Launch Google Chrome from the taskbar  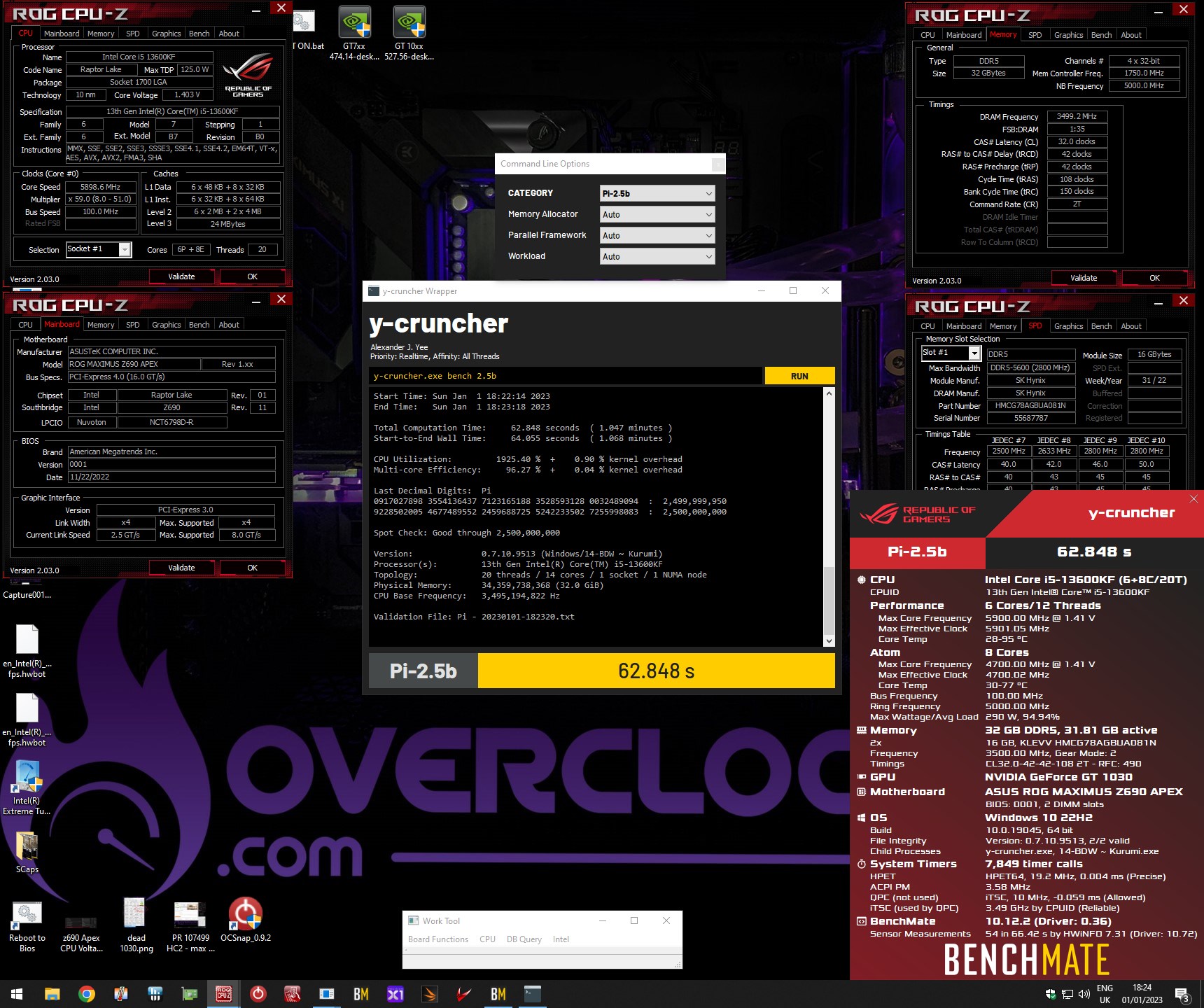pos(87,994)
